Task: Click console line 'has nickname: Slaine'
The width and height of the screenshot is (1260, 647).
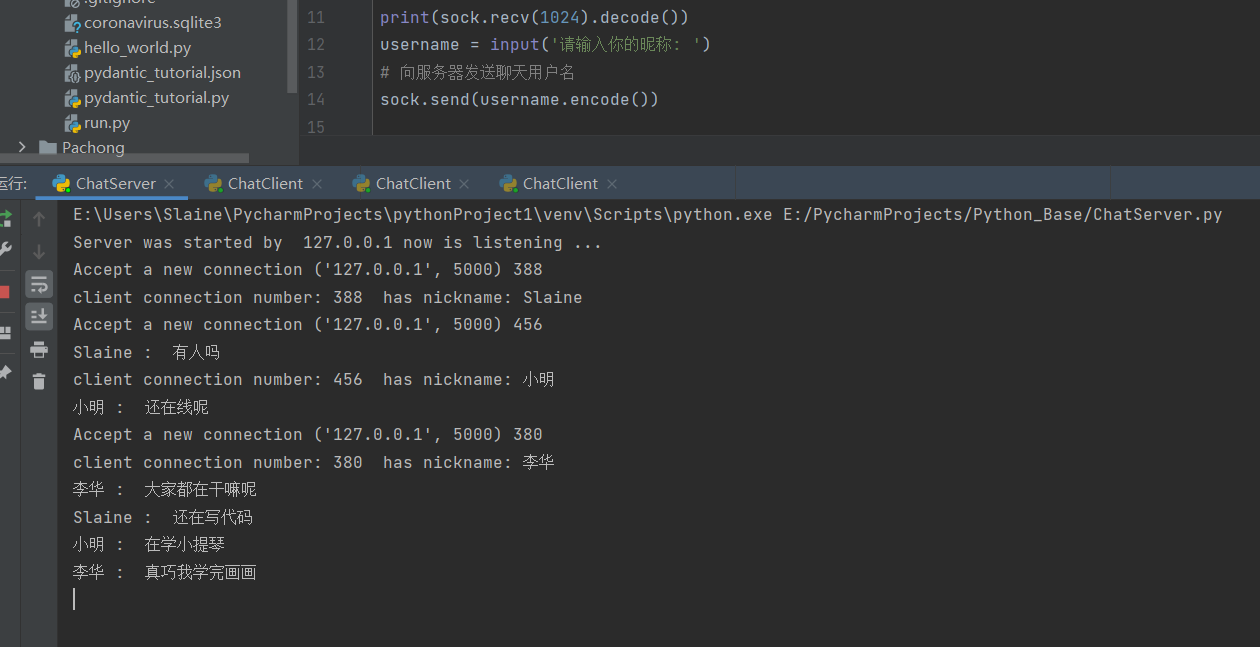Action: tap(328, 297)
